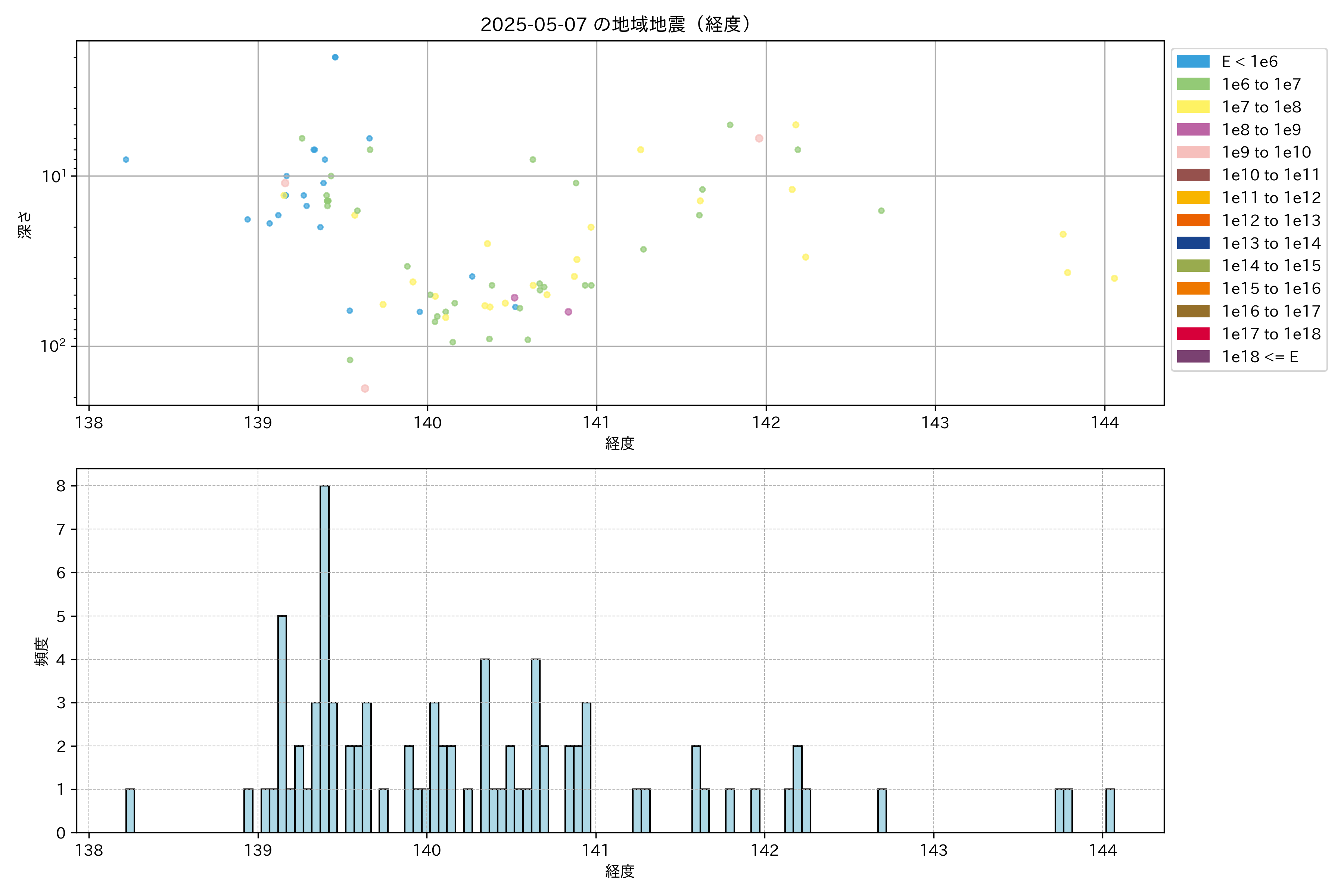Click the lowest pink scatter point
This screenshot has height=896, width=1344.
point(365,389)
